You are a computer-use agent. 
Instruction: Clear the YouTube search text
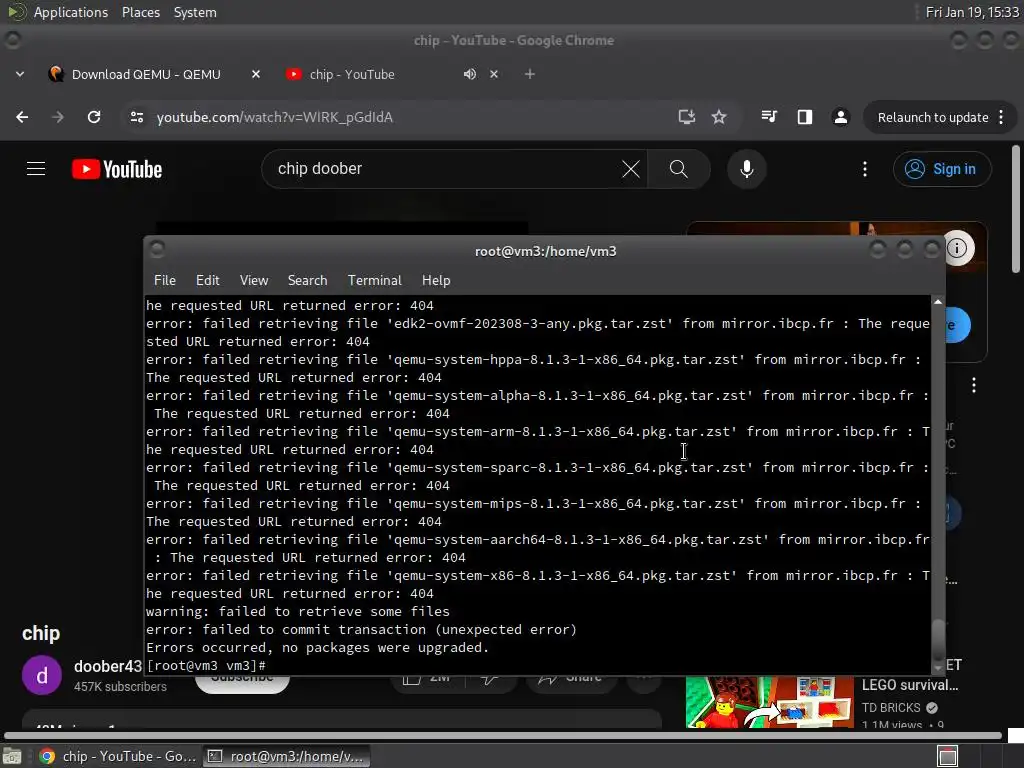pyautogui.click(x=631, y=169)
